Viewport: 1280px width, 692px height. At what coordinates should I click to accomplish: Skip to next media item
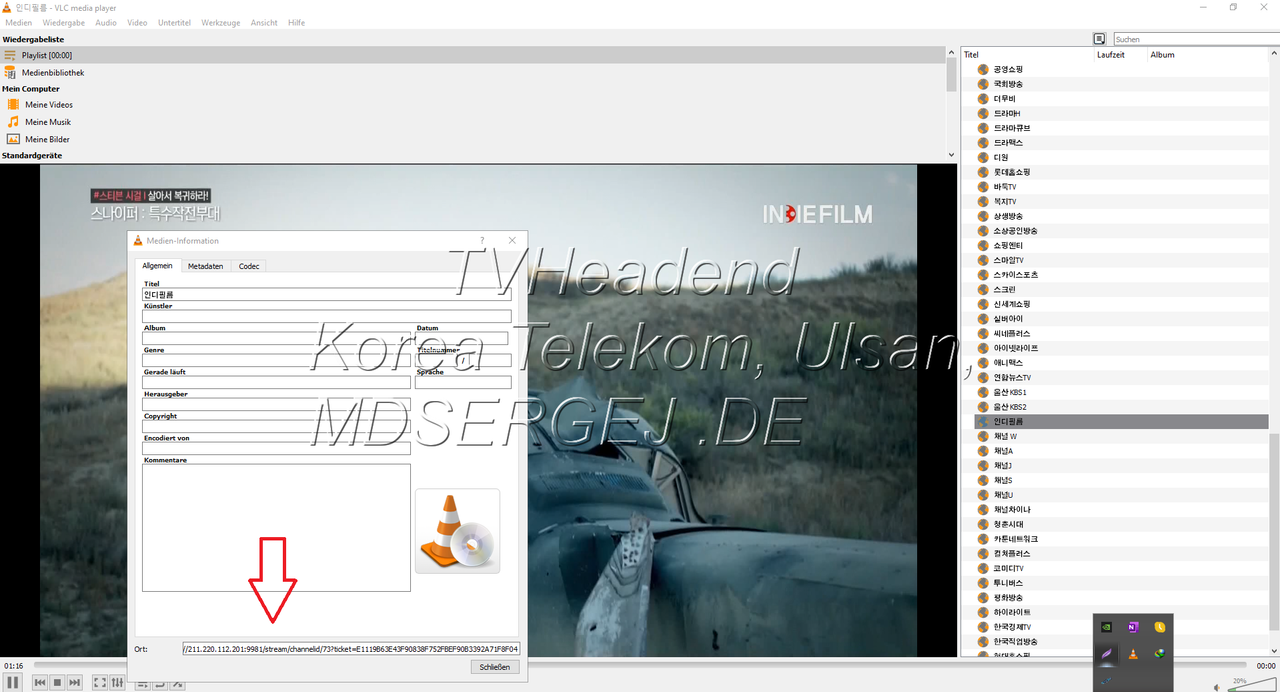pyautogui.click(x=74, y=682)
